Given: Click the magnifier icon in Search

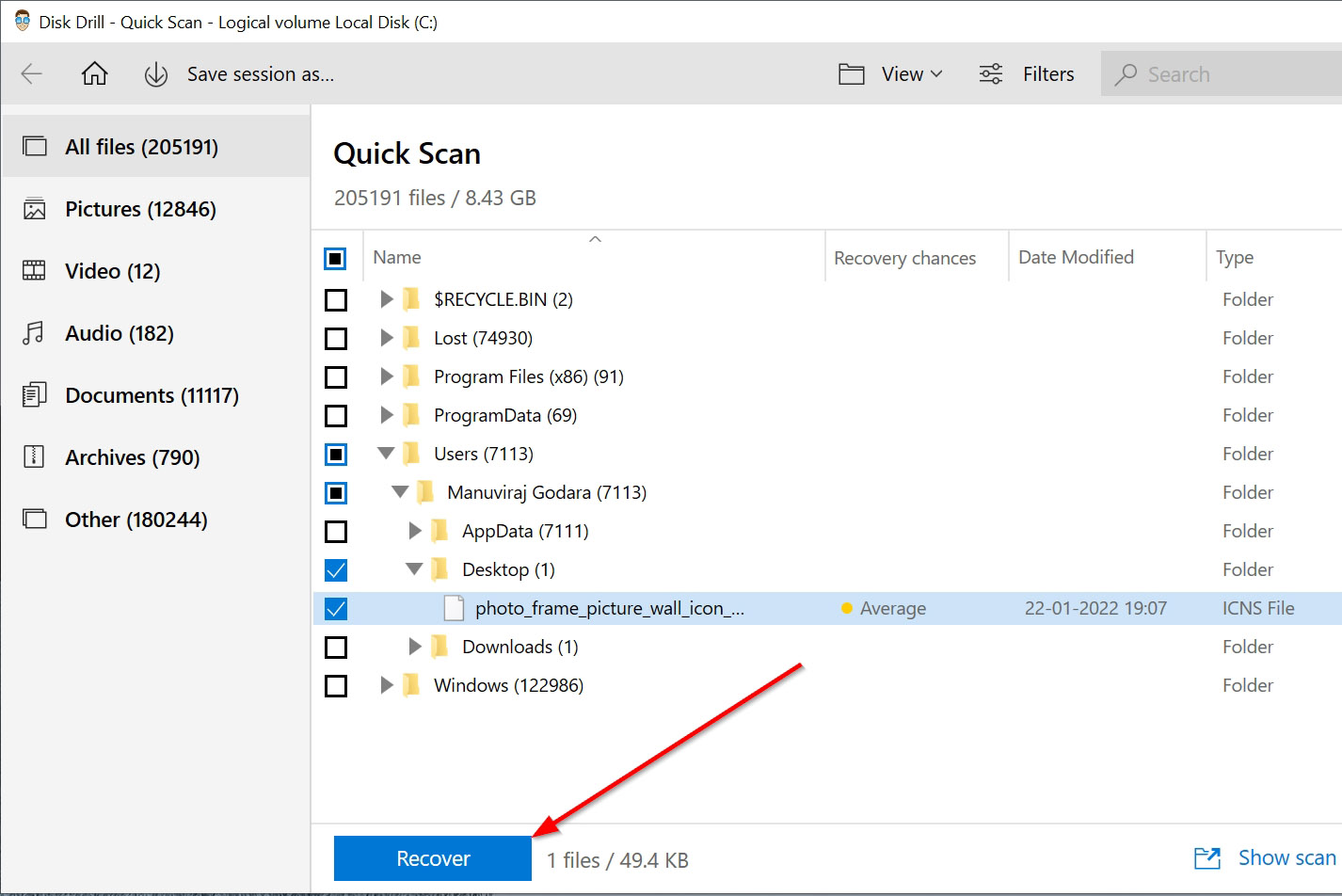Looking at the screenshot, I should [x=1126, y=74].
